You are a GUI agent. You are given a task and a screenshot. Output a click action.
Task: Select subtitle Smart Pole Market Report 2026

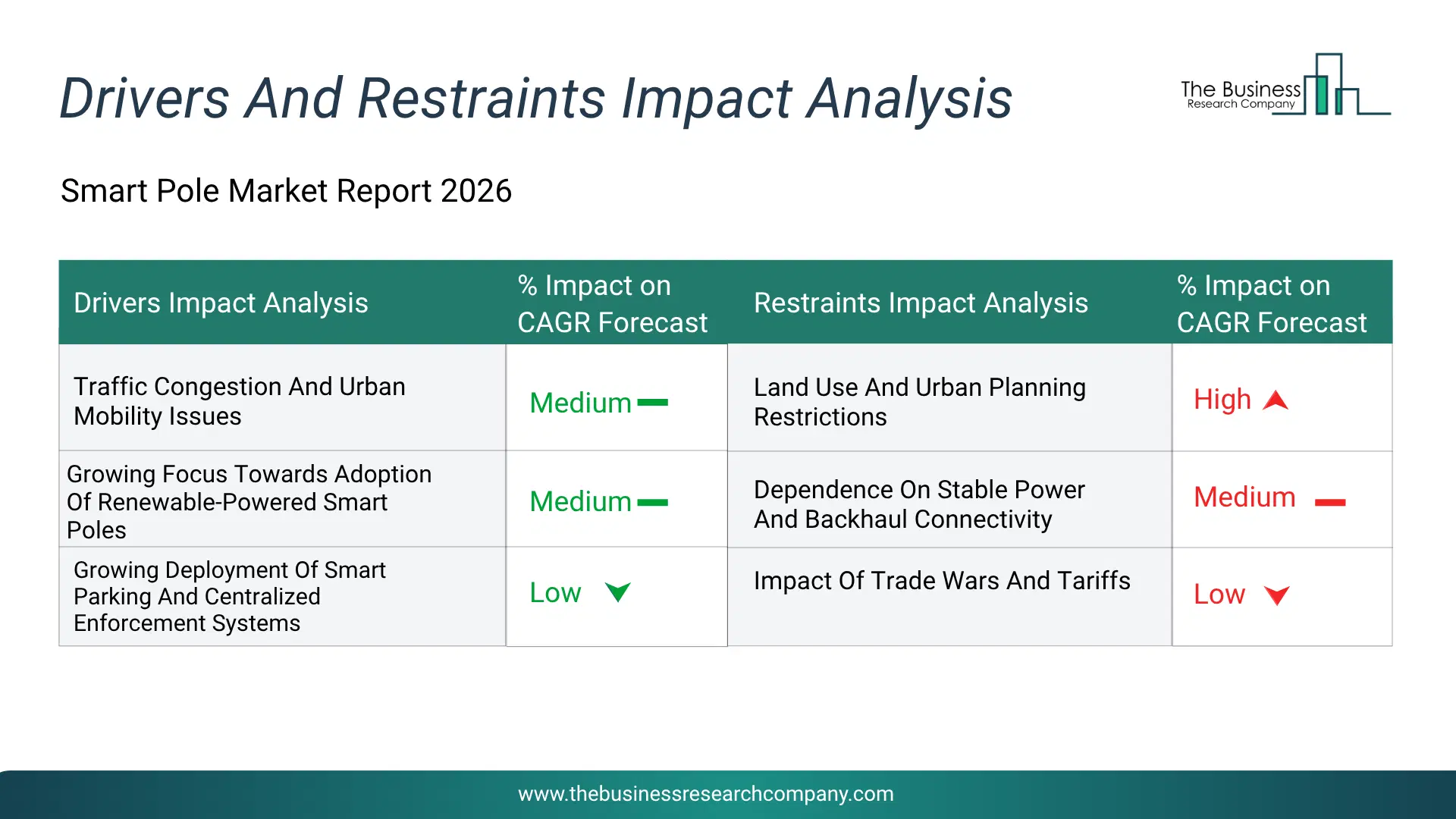286,191
